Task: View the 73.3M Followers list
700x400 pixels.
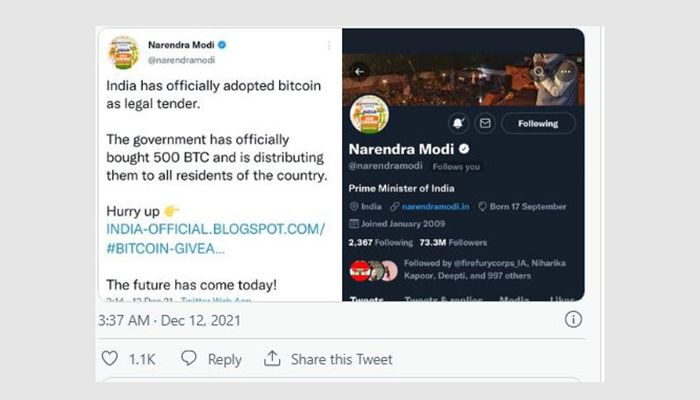Action: tap(453, 242)
